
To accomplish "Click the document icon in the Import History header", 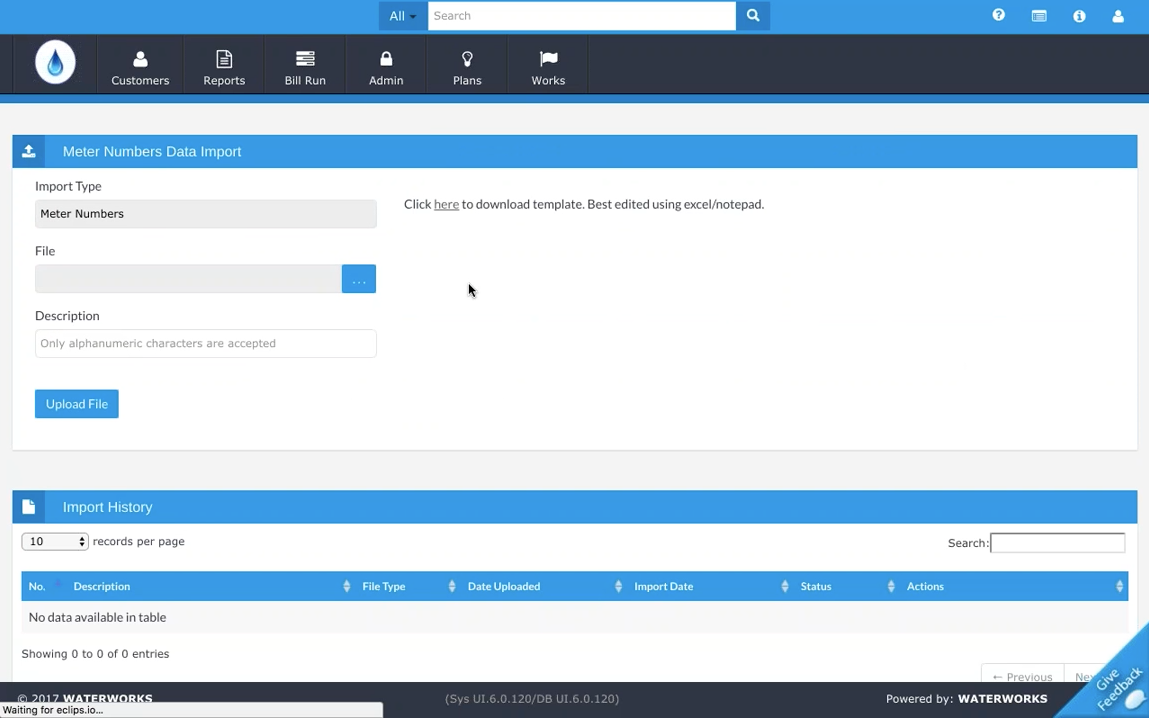I will (x=29, y=507).
